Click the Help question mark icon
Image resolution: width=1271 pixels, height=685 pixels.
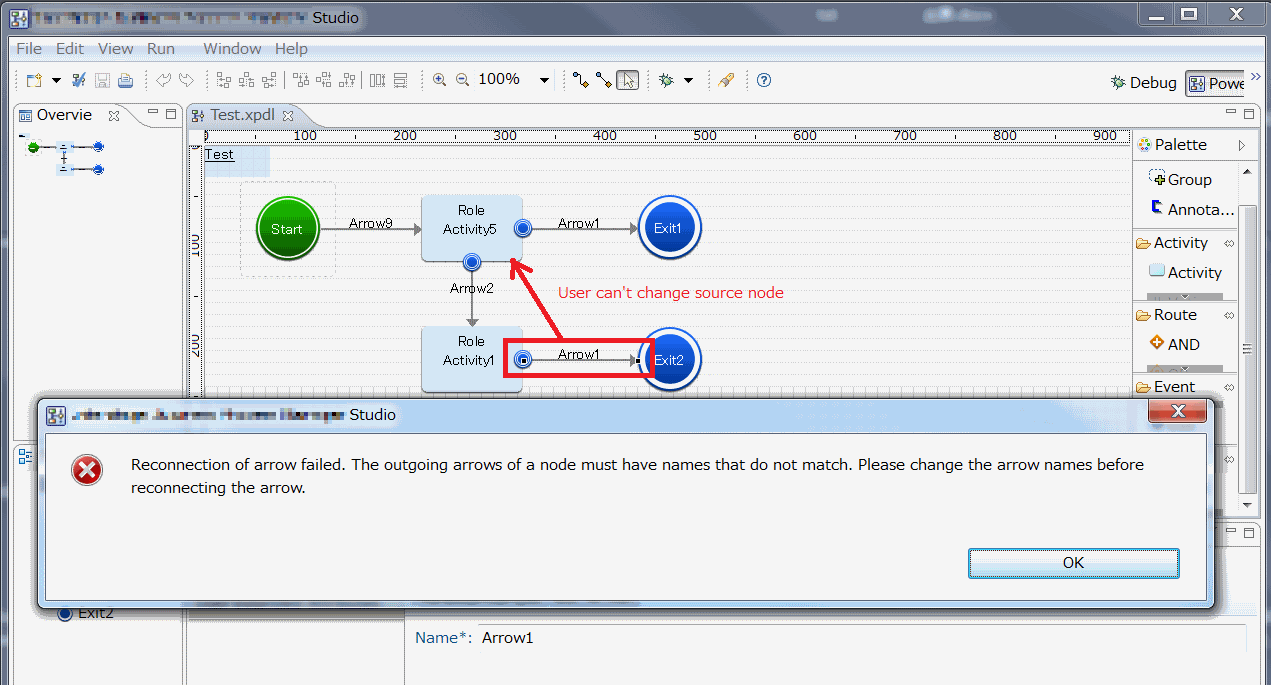pos(763,80)
